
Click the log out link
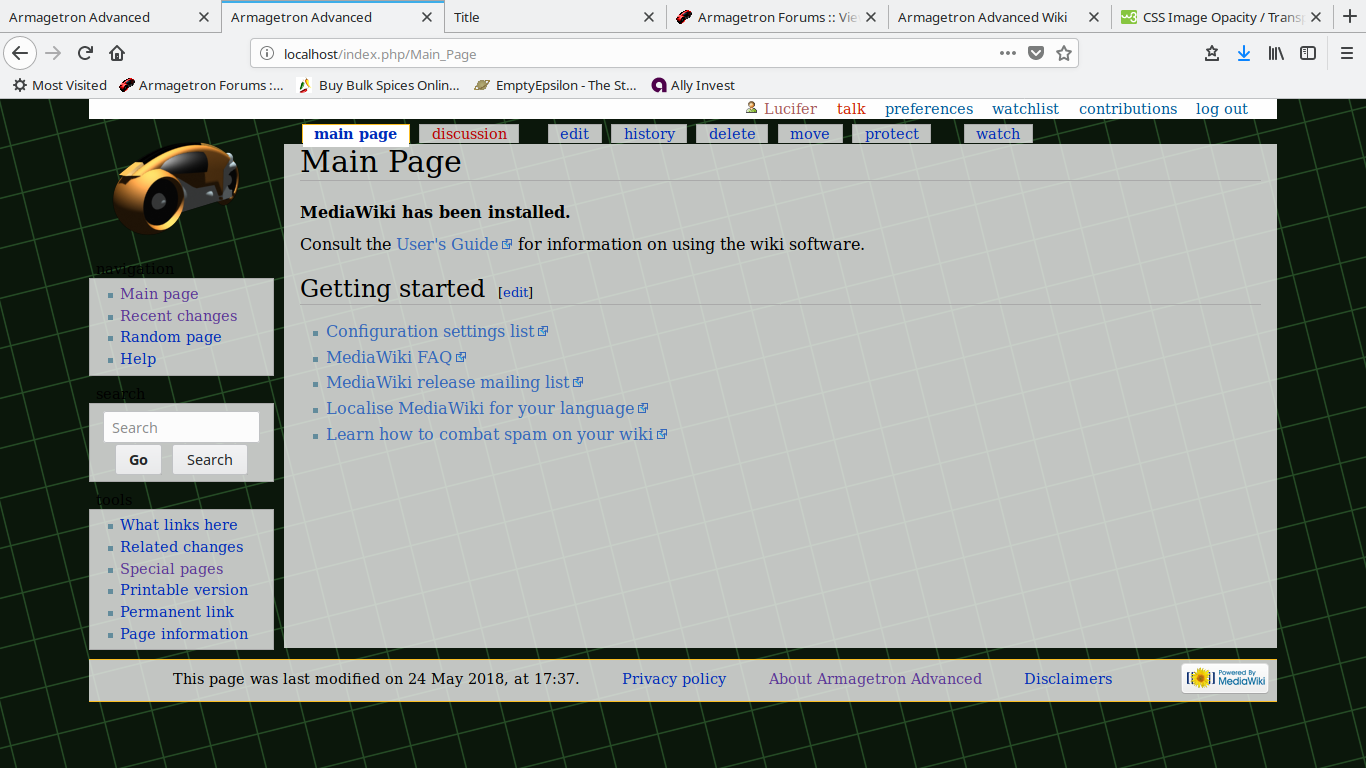[1222, 109]
